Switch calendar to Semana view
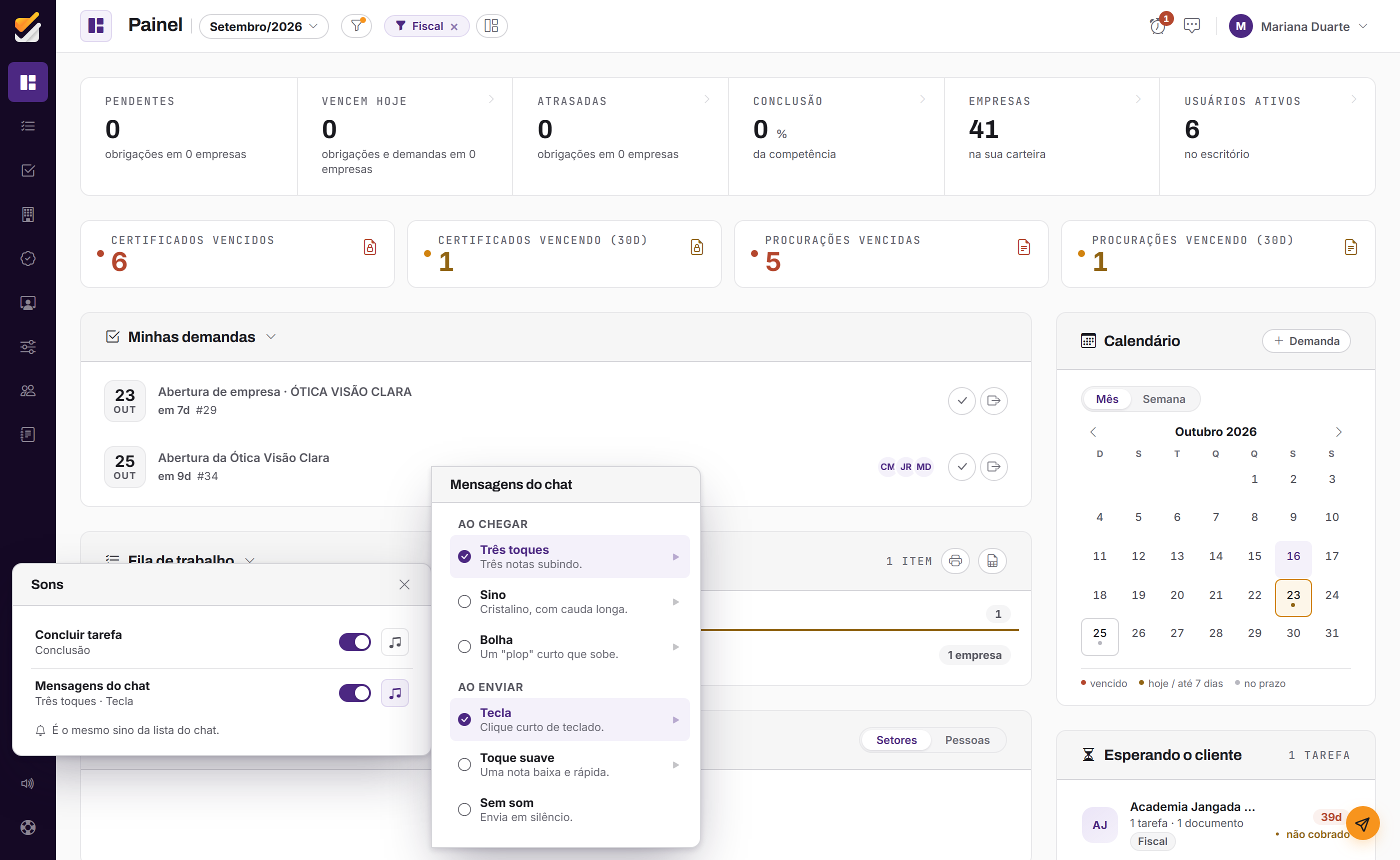Screen dimensions: 1400x860 1163,398
